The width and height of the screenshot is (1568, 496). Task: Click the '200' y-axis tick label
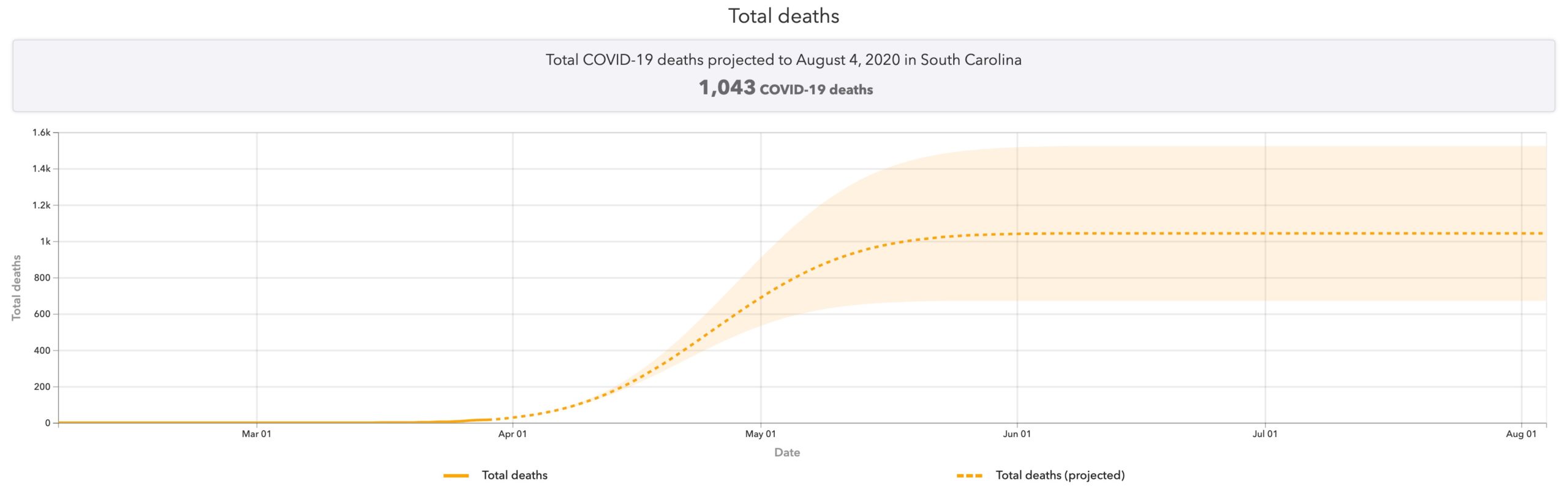click(42, 387)
